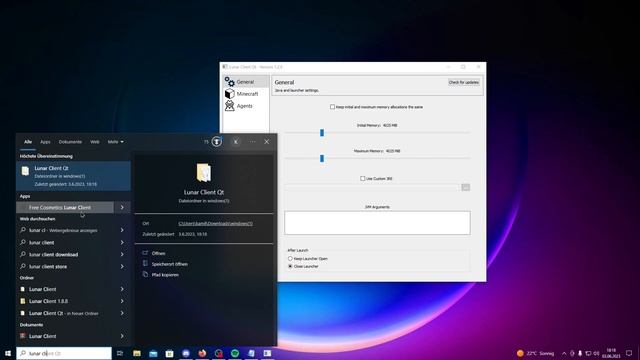Open the Windows Start menu
Viewport: 640px width, 360px height.
click(x=8, y=353)
